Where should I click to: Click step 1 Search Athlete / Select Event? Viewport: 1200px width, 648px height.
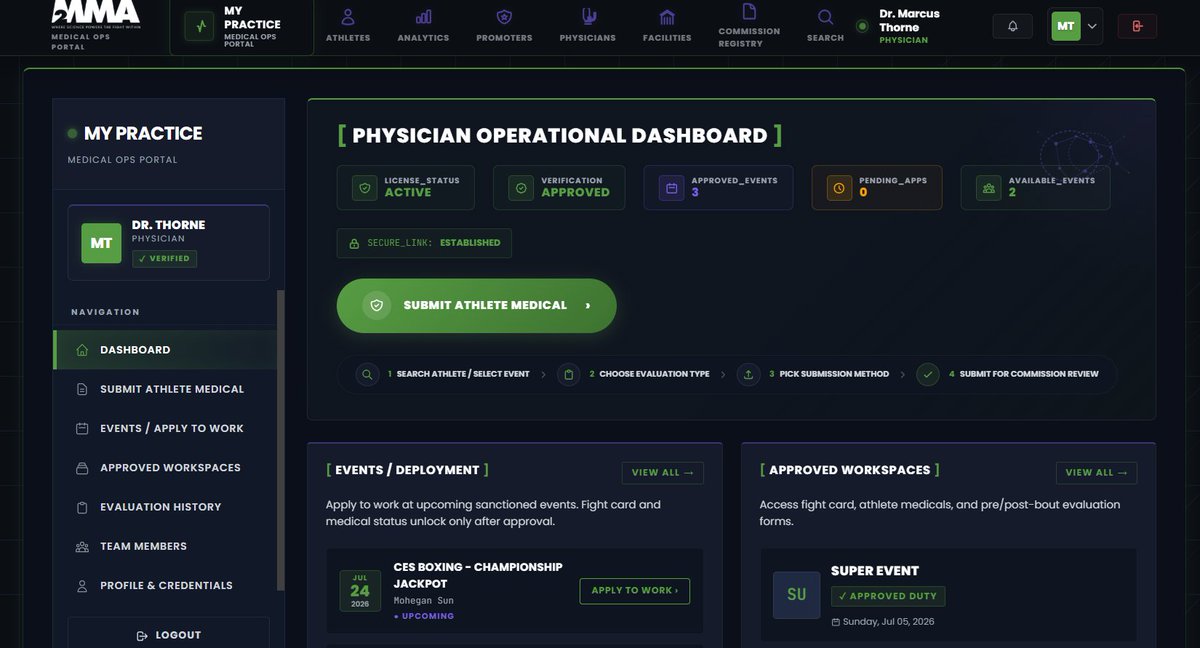point(444,374)
